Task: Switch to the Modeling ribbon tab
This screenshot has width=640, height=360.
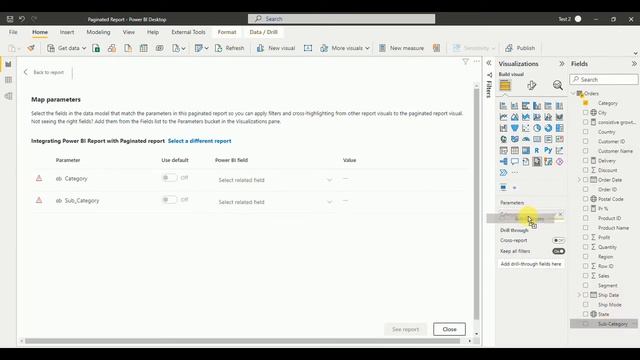Action: point(98,32)
